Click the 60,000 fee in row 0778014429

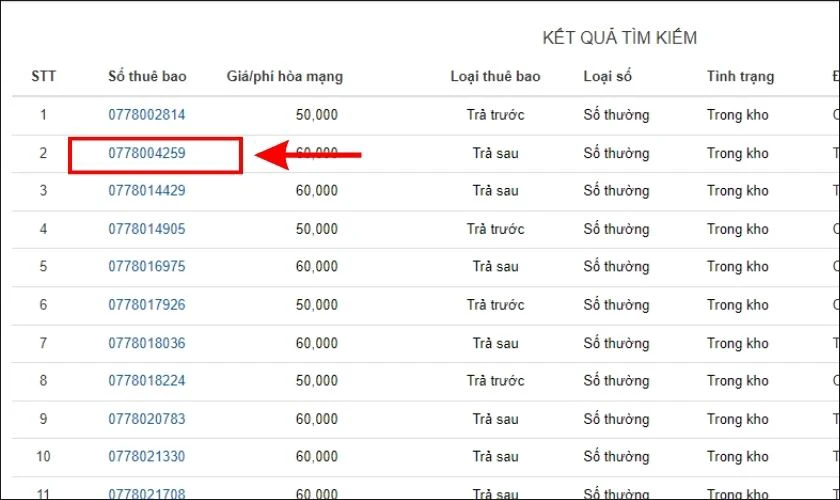(317, 190)
